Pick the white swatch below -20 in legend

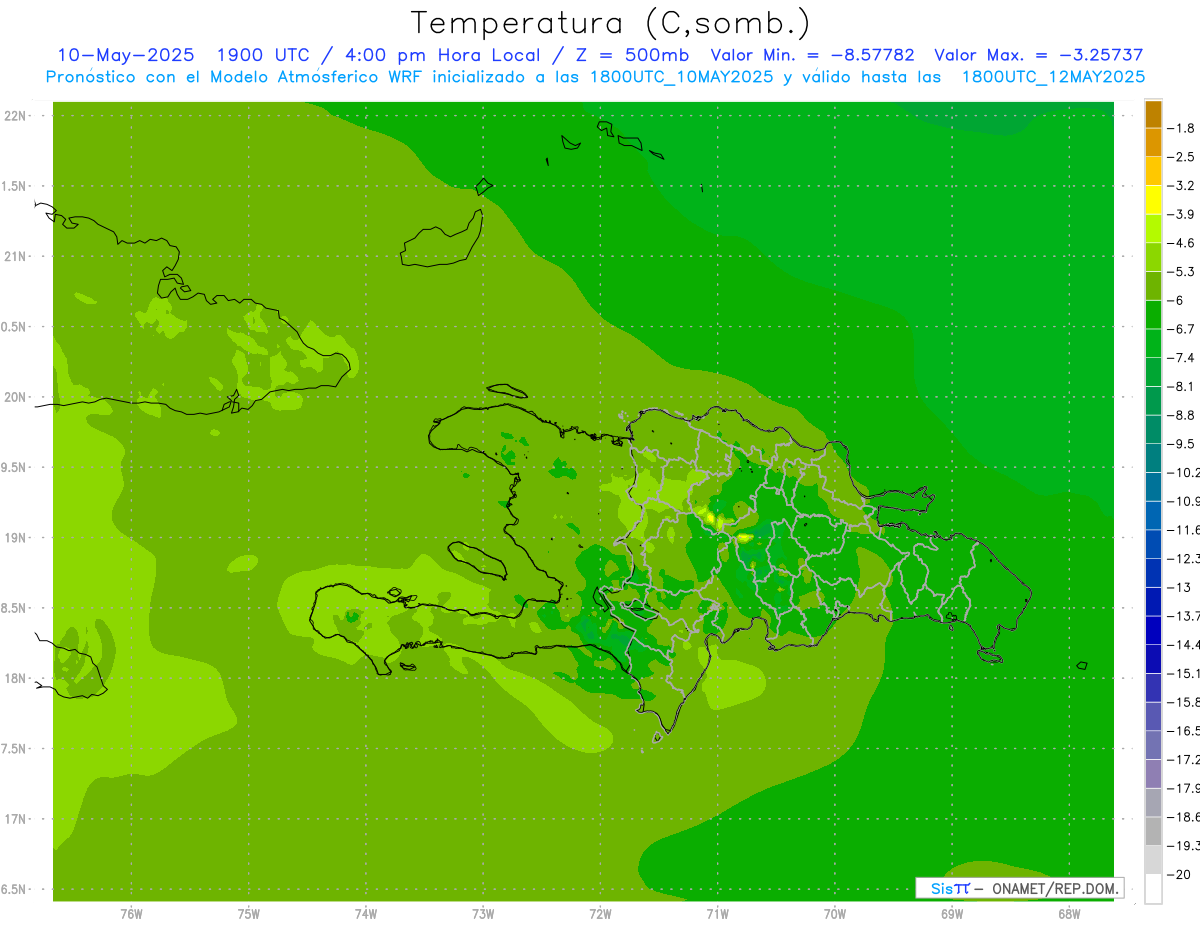(1154, 888)
